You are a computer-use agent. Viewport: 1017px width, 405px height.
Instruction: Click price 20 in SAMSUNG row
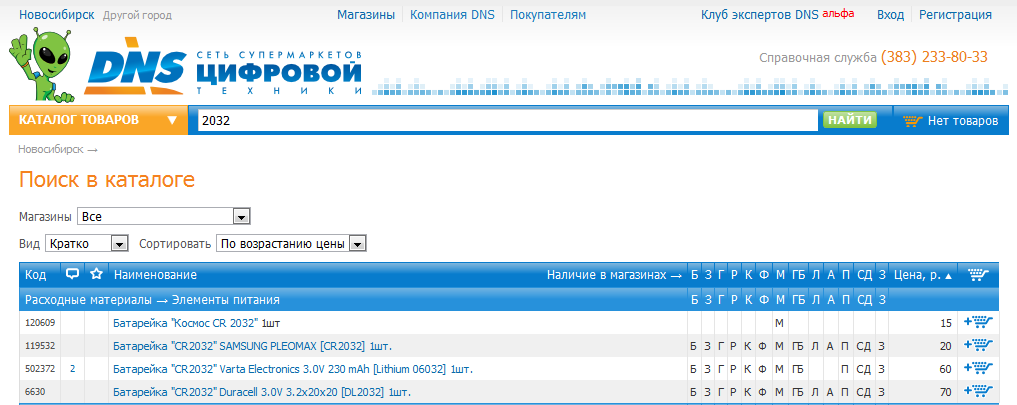946,346
